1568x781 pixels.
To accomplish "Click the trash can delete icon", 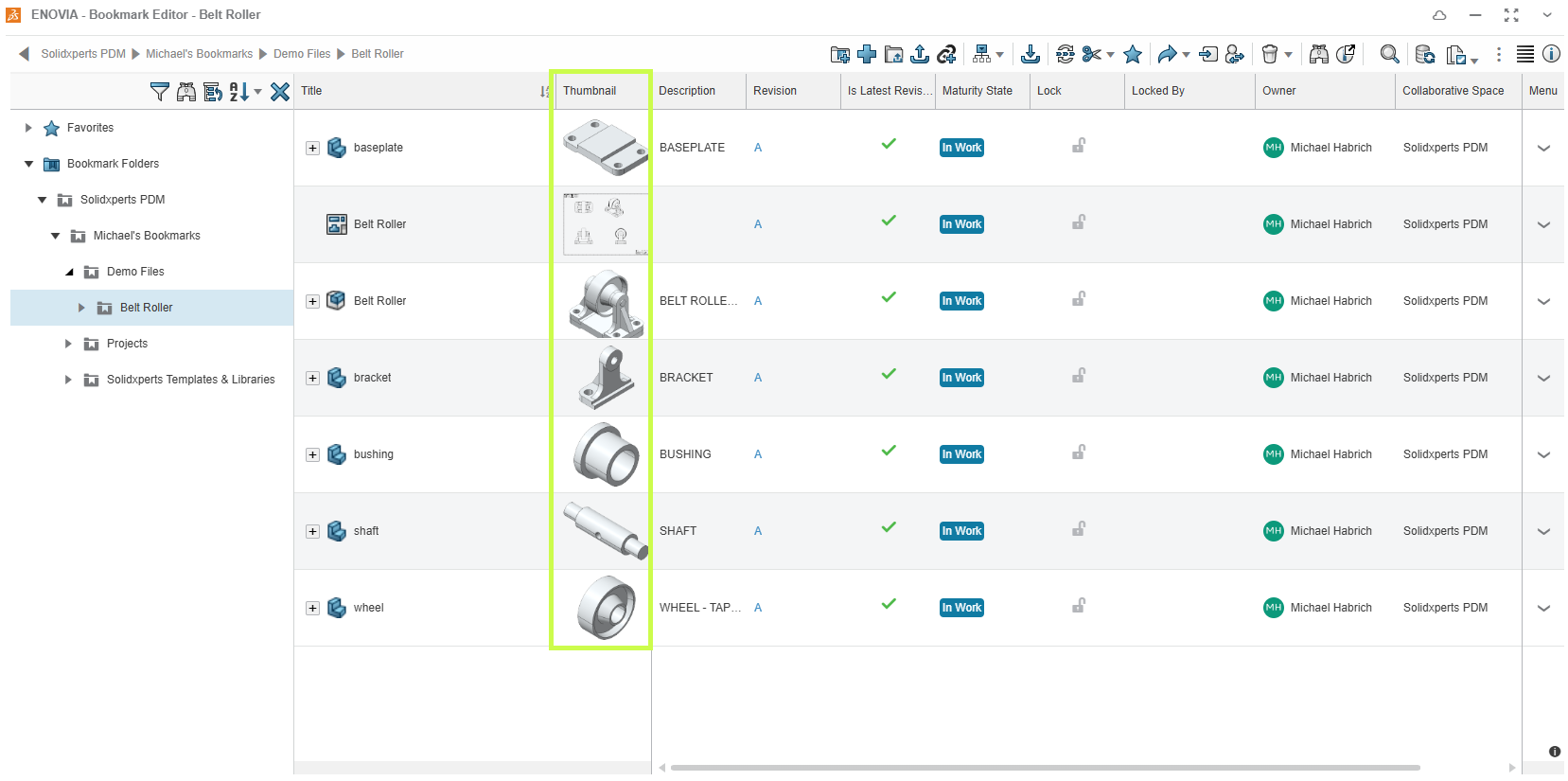I will (x=1270, y=55).
